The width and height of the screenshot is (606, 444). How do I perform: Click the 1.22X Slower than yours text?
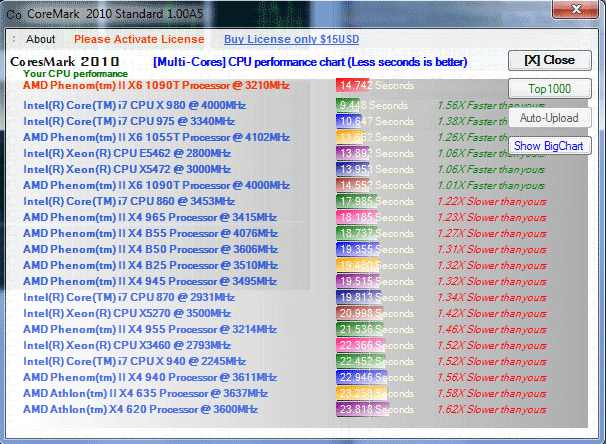[x=492, y=202]
